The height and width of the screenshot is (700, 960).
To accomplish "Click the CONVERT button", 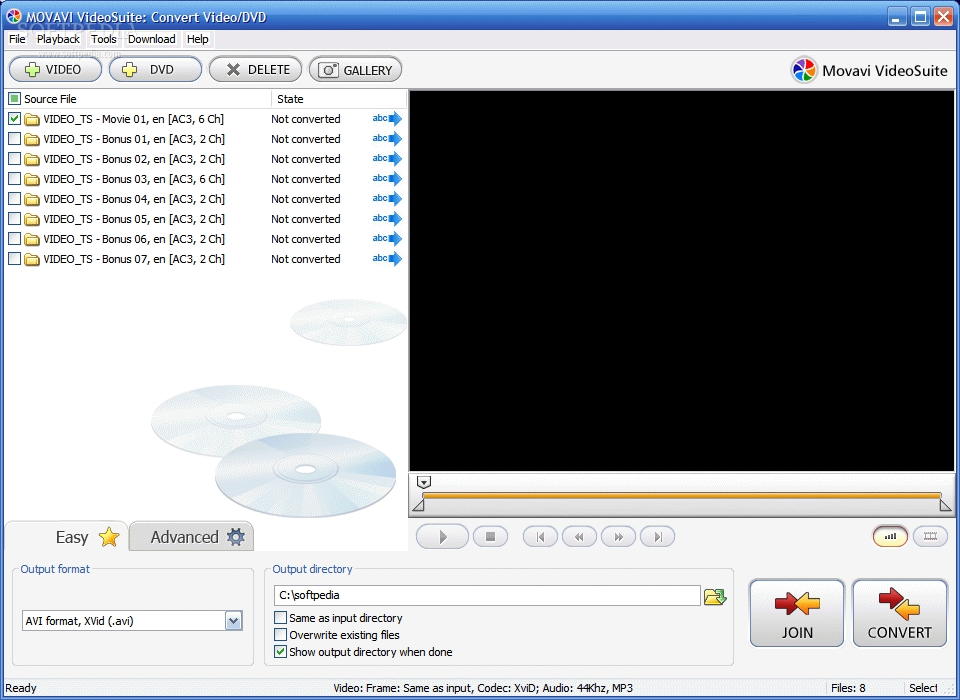I will [900, 613].
